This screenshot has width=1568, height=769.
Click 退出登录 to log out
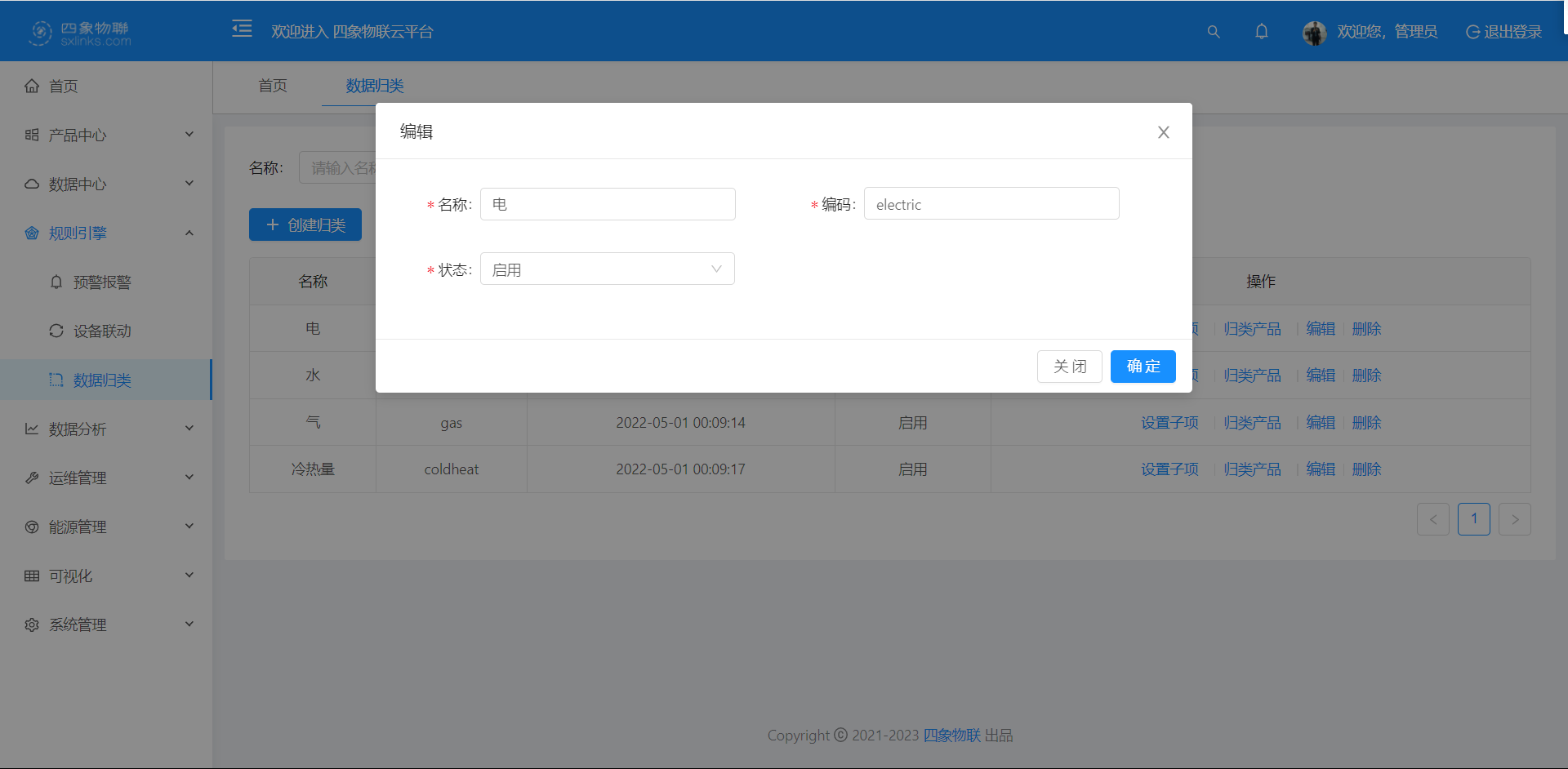click(1503, 32)
